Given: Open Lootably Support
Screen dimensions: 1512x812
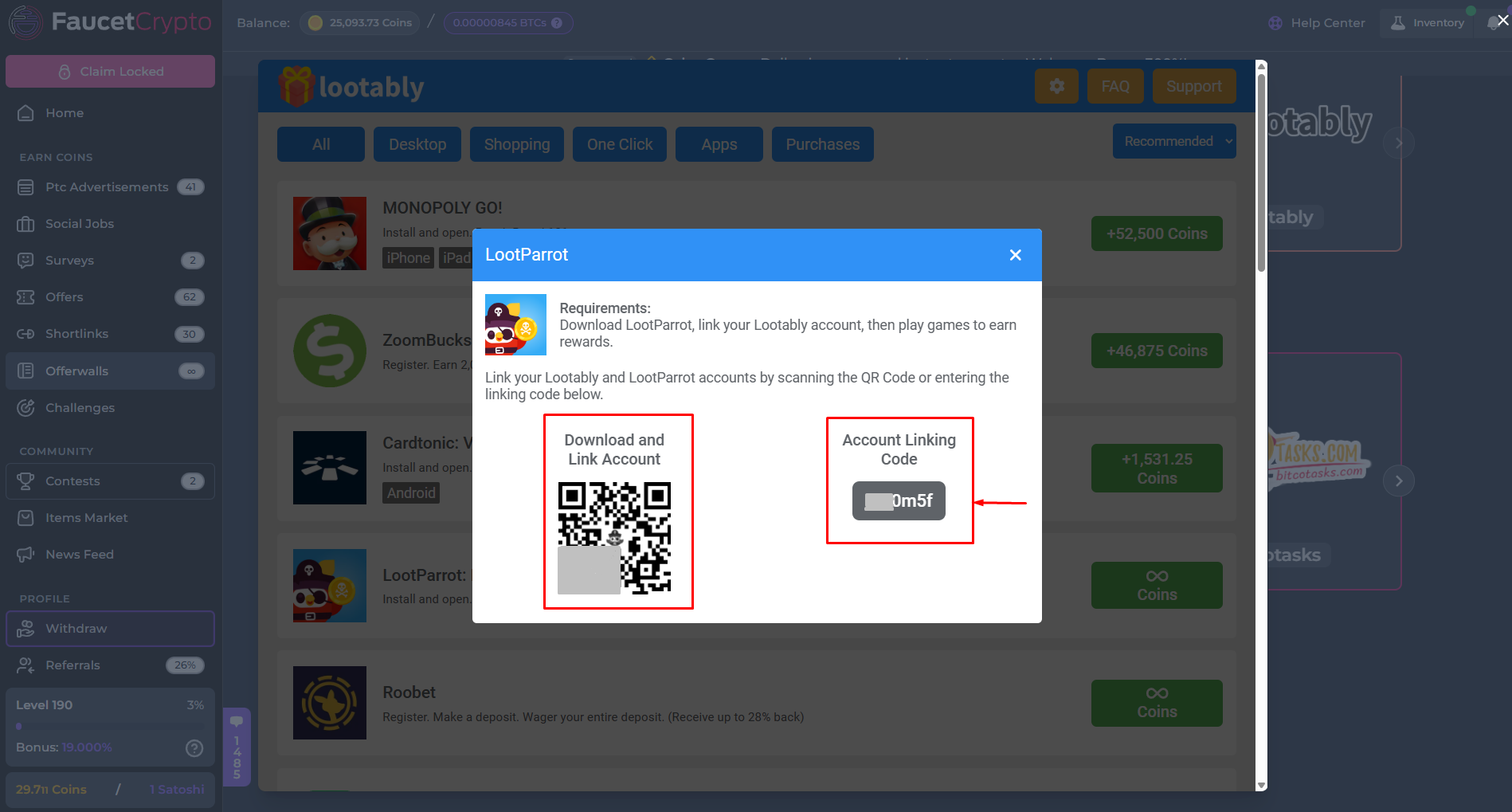Looking at the screenshot, I should [1194, 86].
